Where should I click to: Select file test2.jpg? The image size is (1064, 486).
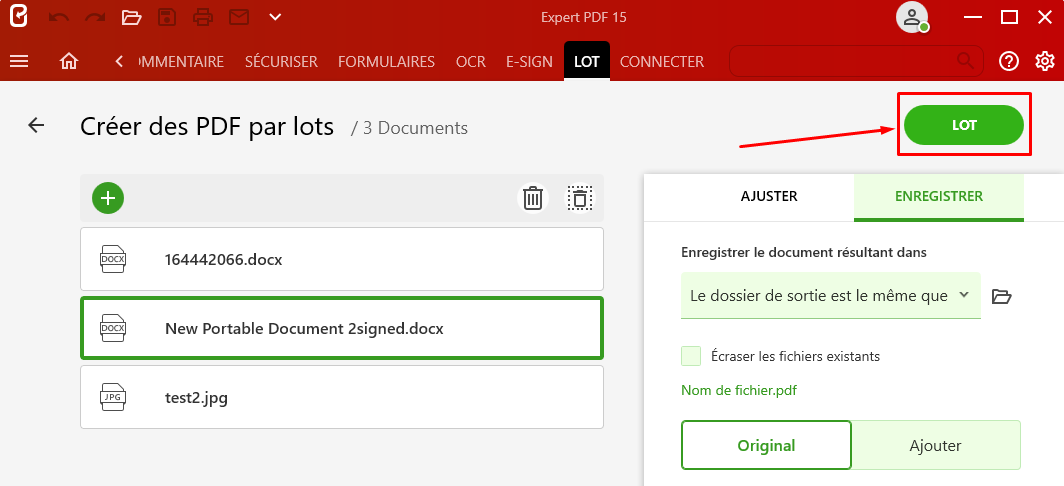coord(342,397)
